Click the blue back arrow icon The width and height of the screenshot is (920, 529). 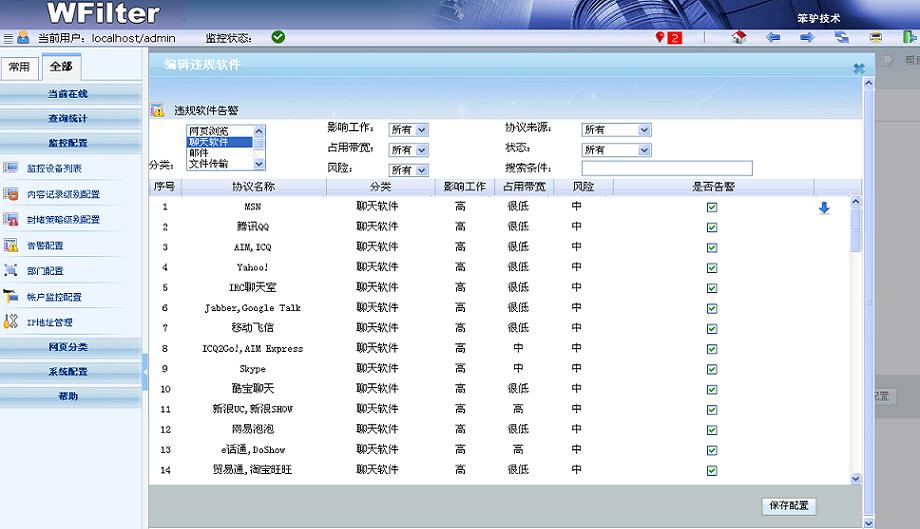(x=773, y=38)
